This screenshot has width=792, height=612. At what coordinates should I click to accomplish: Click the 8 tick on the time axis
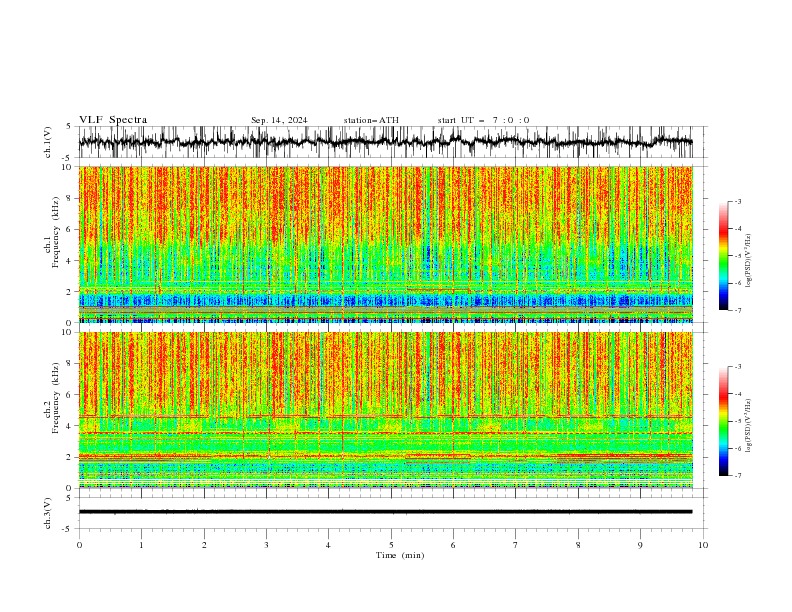pyautogui.click(x=578, y=545)
